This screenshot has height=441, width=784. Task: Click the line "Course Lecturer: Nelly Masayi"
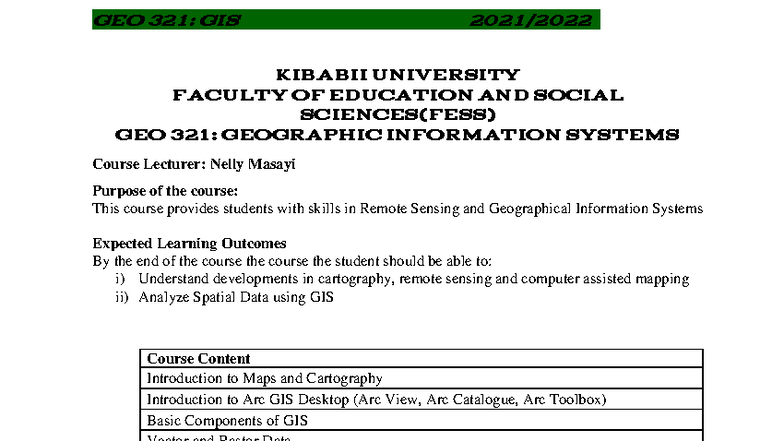click(194, 164)
